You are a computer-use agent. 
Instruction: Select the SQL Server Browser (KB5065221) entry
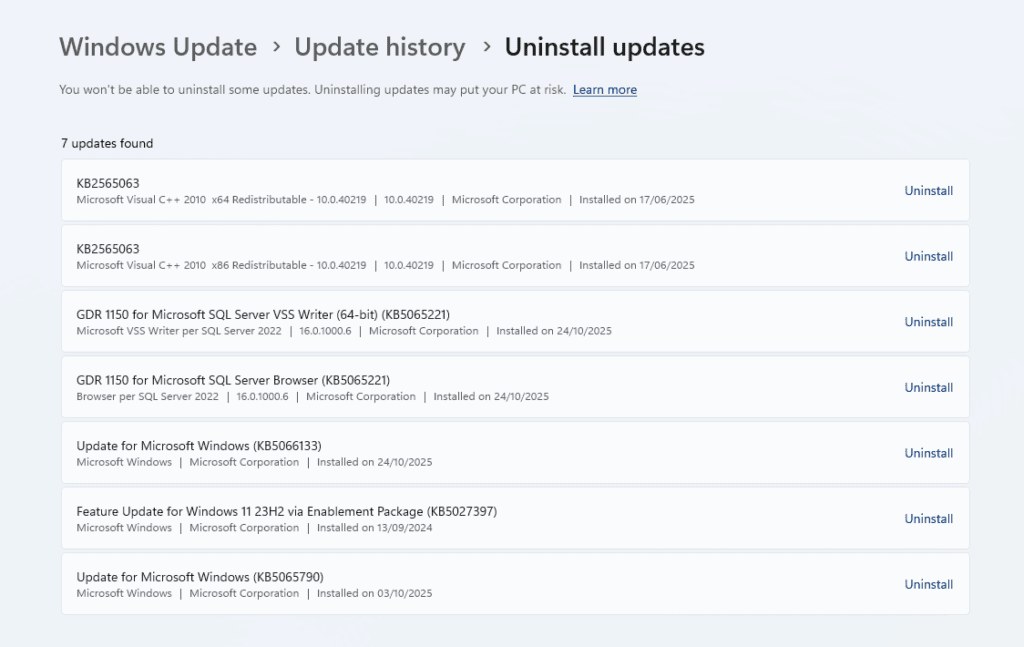click(233, 380)
